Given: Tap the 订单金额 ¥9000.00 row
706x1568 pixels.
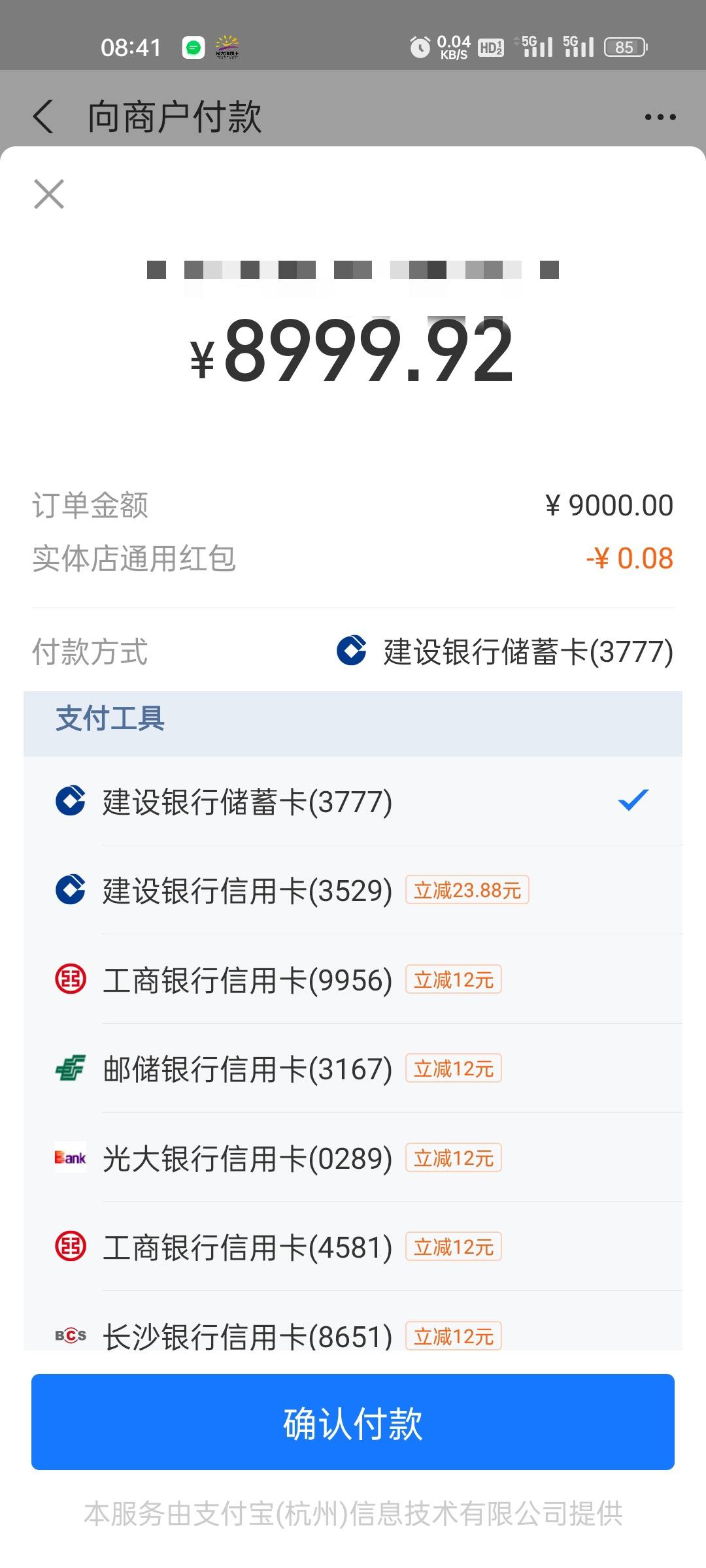Looking at the screenshot, I should 353,505.
